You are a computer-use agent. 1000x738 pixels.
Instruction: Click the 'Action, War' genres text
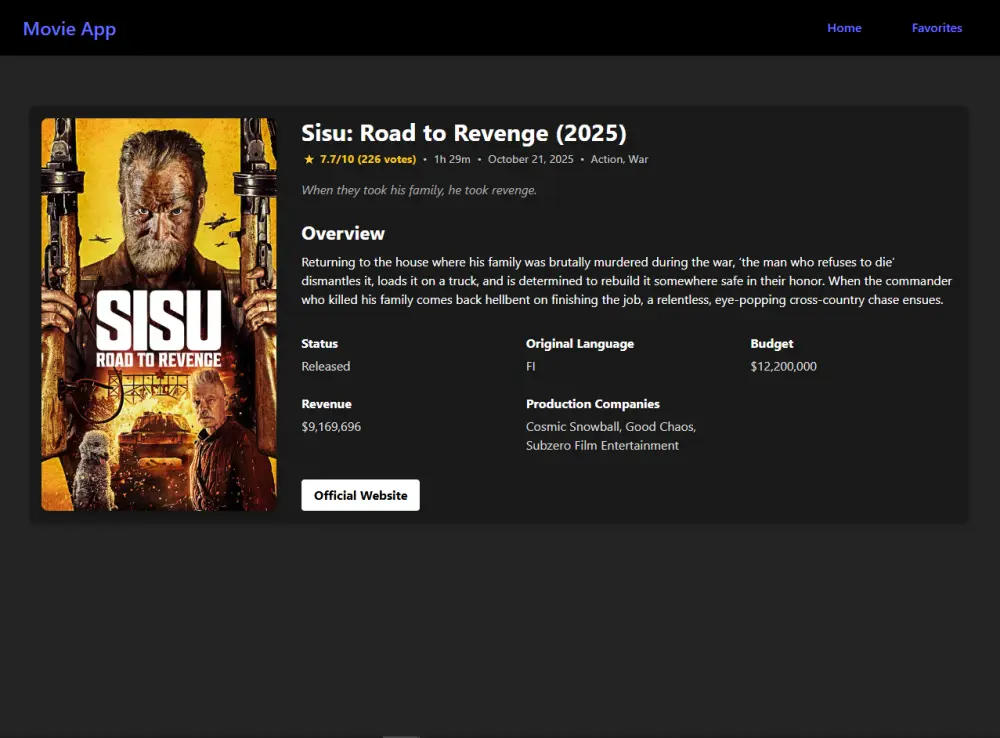619,159
